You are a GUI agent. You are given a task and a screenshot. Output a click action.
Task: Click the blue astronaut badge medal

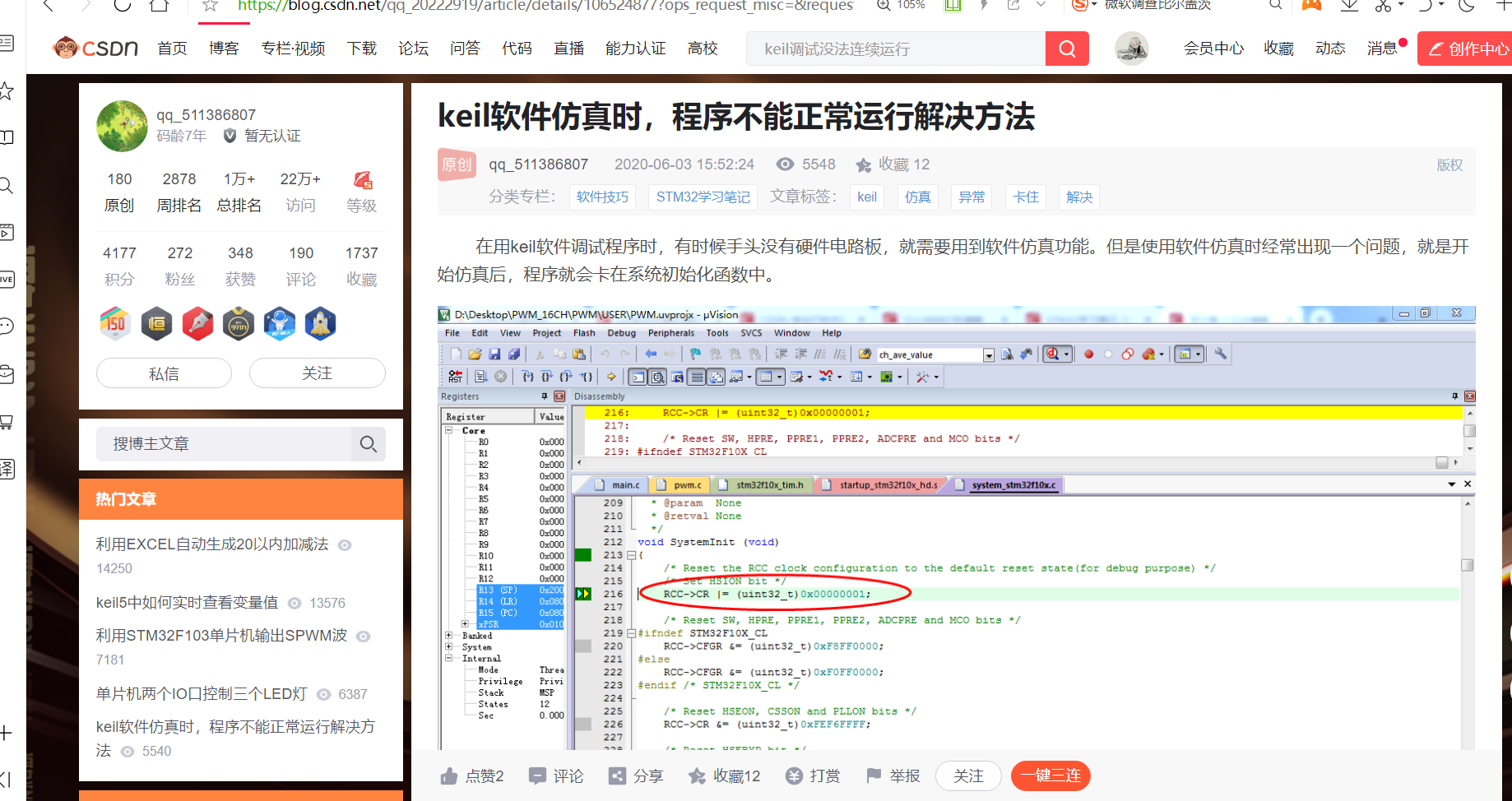click(x=280, y=324)
